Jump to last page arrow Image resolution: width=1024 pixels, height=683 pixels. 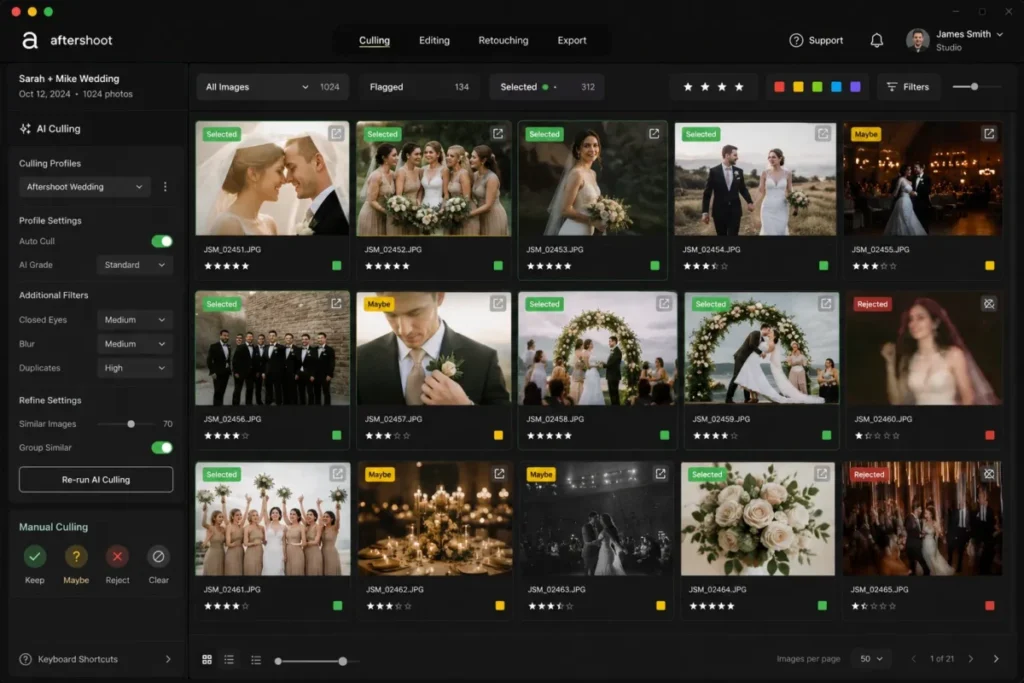[x=996, y=659]
